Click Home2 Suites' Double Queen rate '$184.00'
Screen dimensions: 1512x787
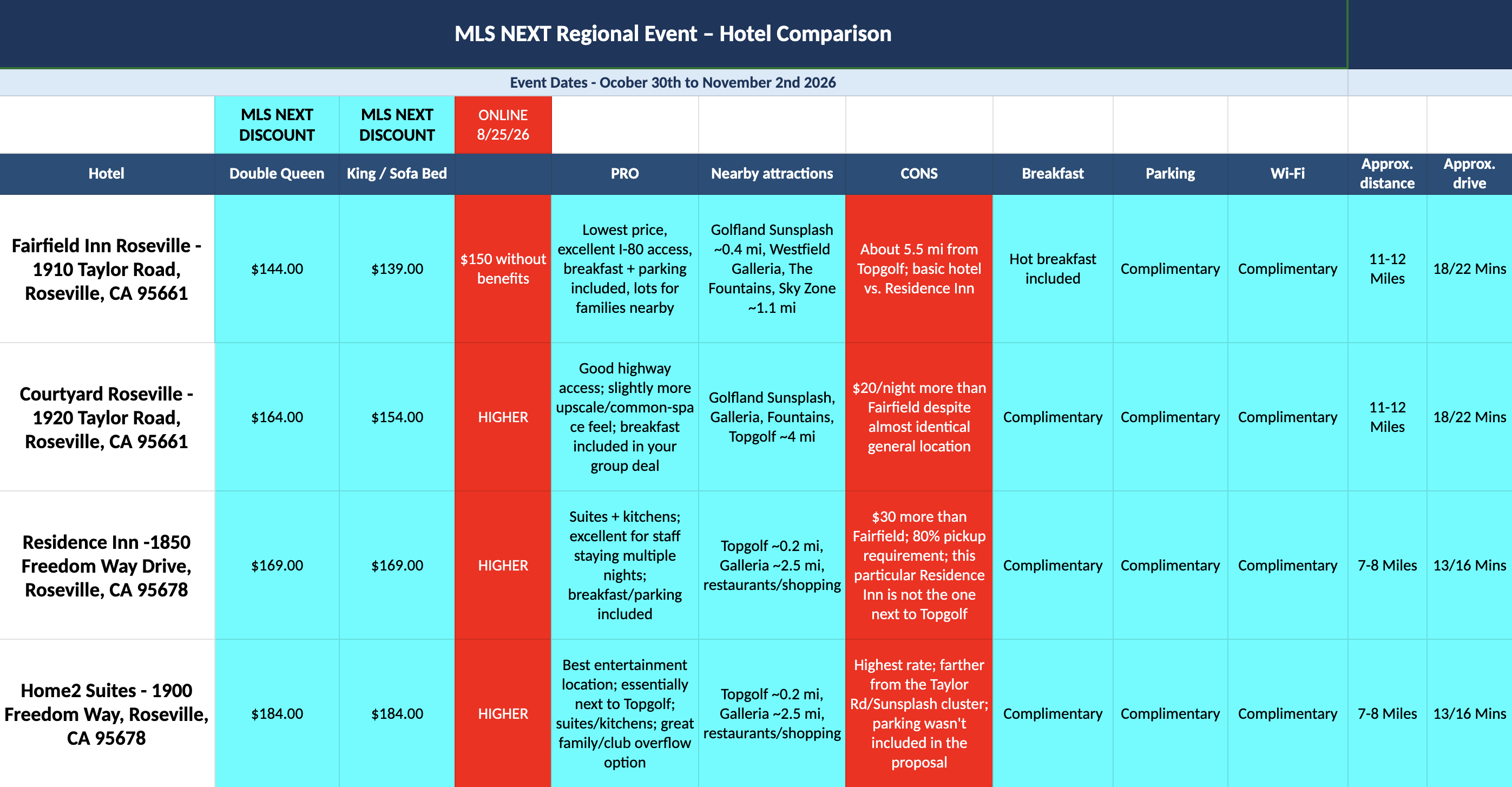277,713
